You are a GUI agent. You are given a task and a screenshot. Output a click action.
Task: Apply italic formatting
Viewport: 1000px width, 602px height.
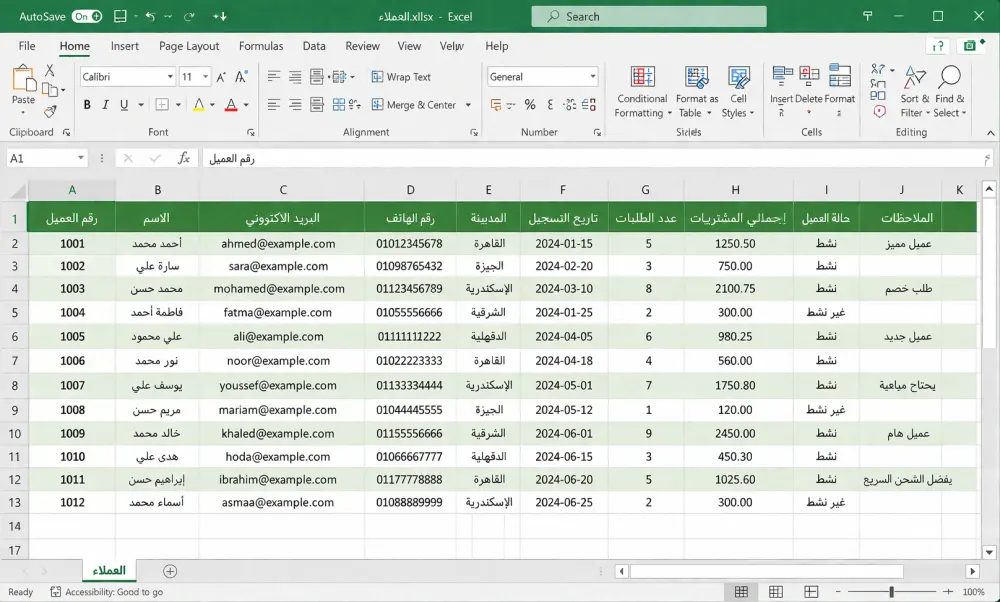(x=106, y=104)
